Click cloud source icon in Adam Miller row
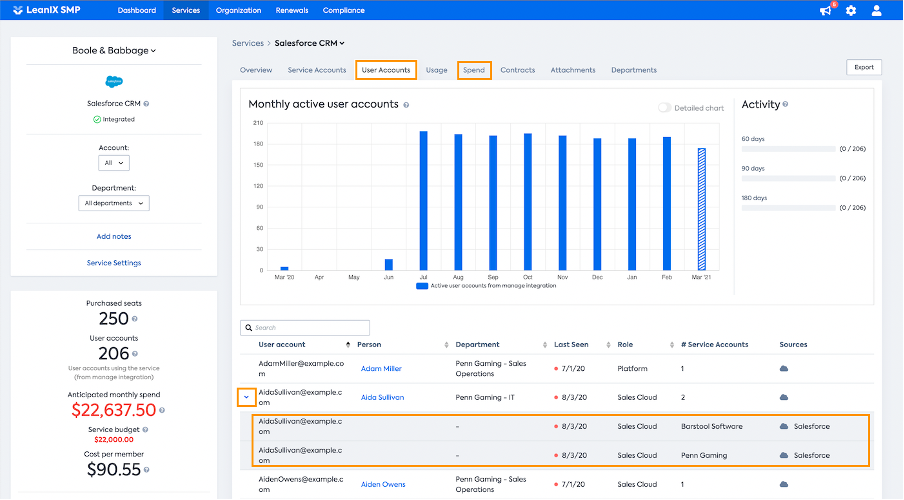This screenshot has height=500, width=904. [x=784, y=369]
